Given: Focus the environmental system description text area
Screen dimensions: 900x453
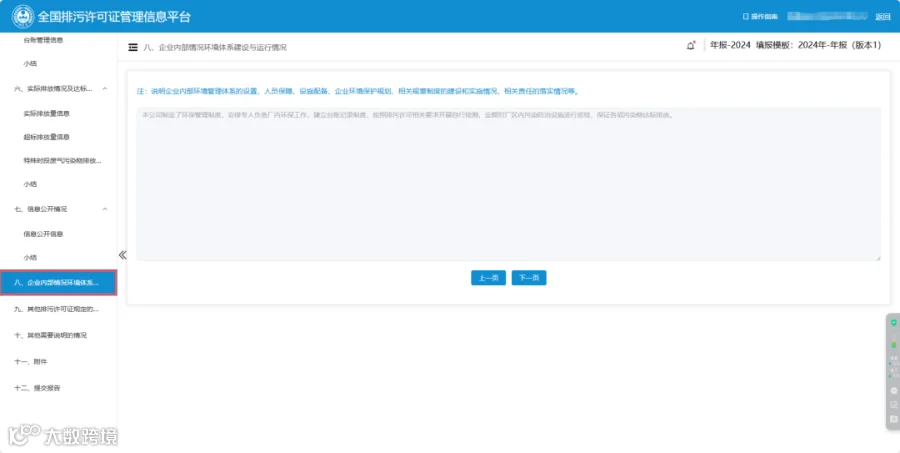Looking at the screenshot, I should 509,184.
